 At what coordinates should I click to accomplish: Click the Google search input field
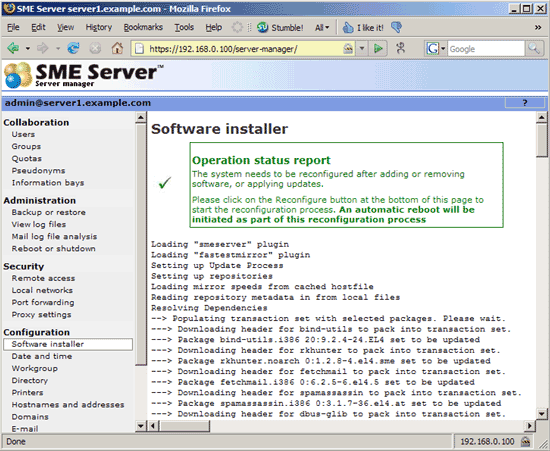pos(486,48)
